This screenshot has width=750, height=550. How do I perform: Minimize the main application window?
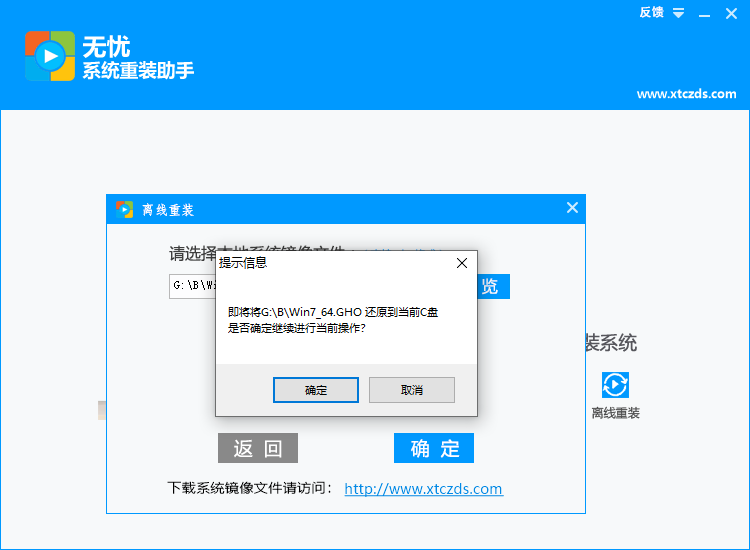point(706,13)
